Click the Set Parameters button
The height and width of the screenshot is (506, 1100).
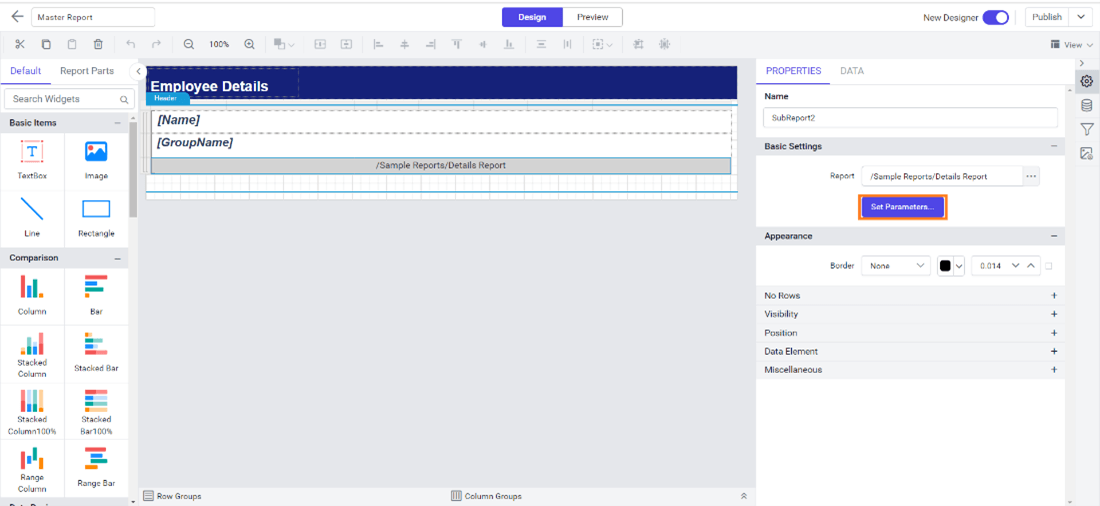coord(902,208)
